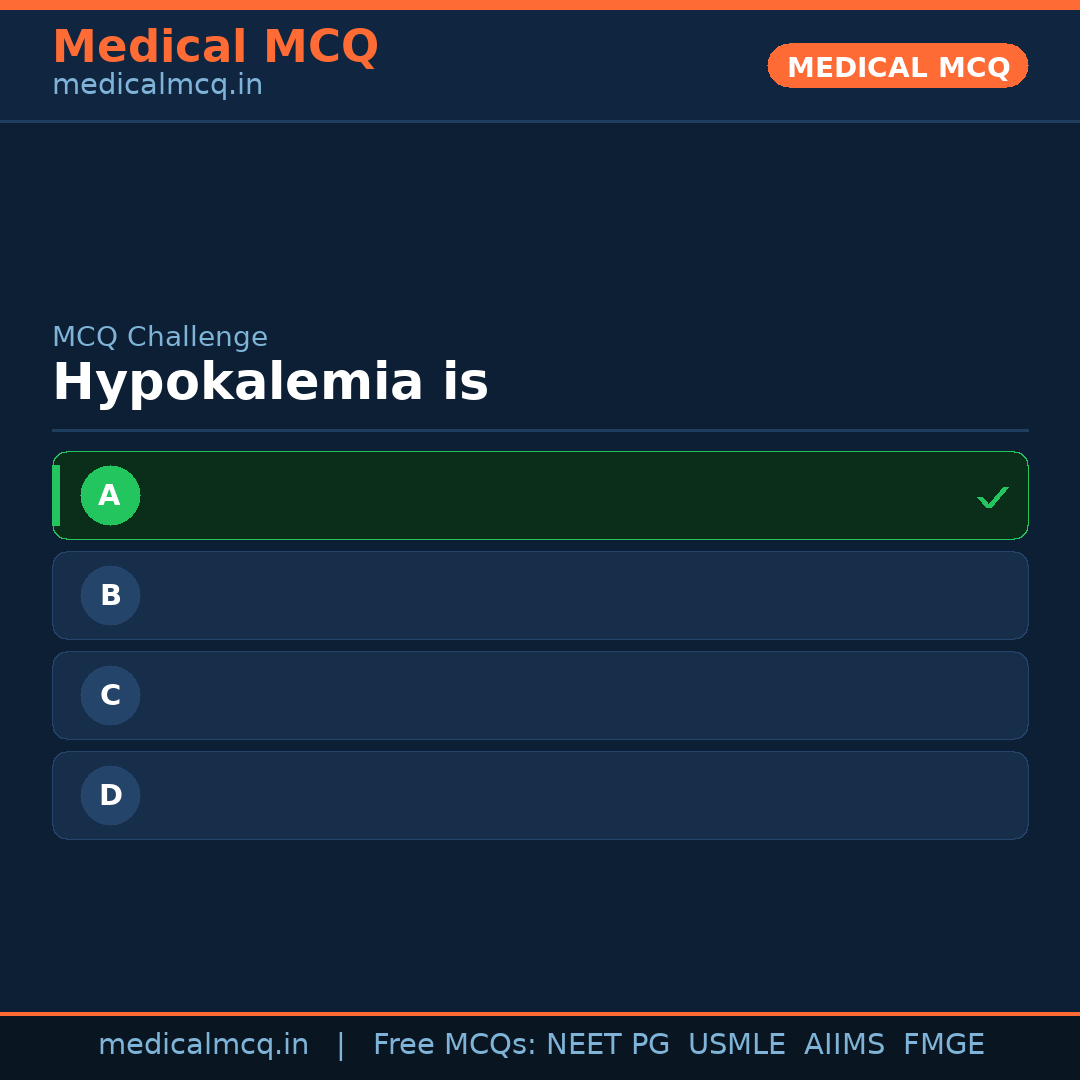Choose the C option circle
Screen dimensions: 1080x1080
[x=110, y=695]
